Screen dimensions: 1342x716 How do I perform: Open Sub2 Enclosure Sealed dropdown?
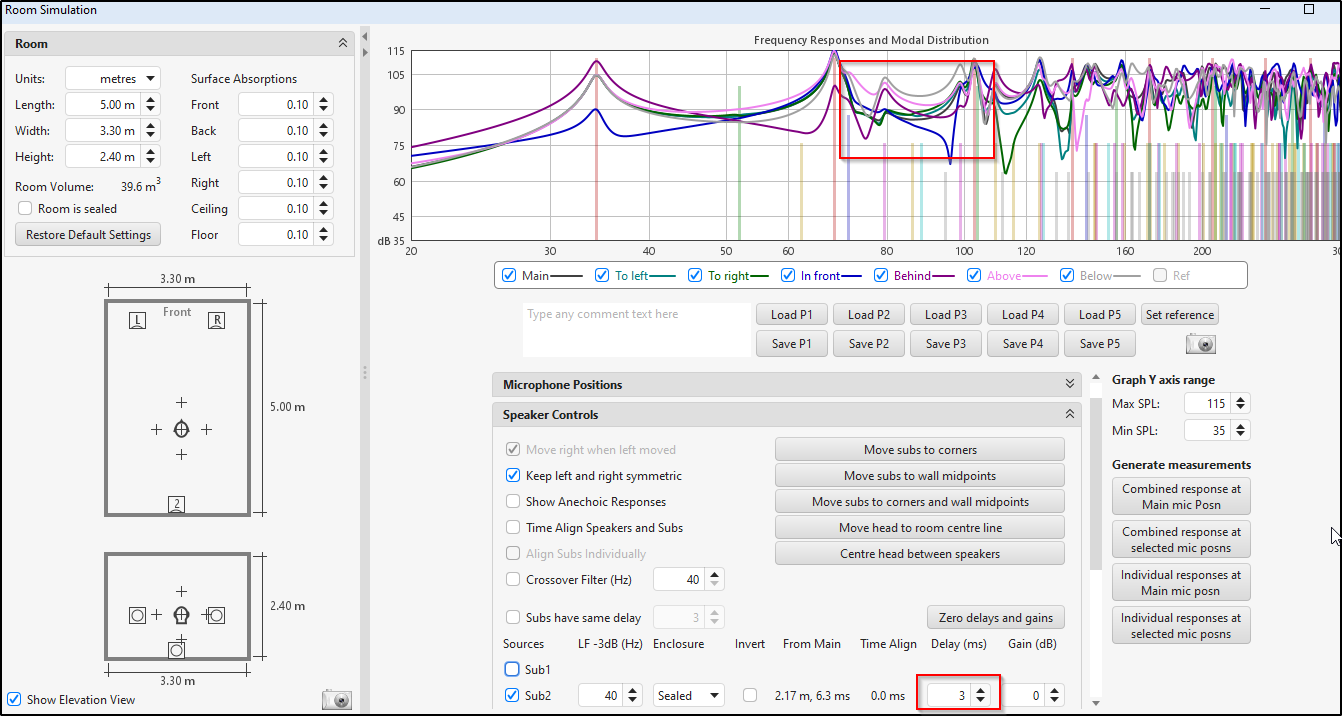tap(689, 695)
